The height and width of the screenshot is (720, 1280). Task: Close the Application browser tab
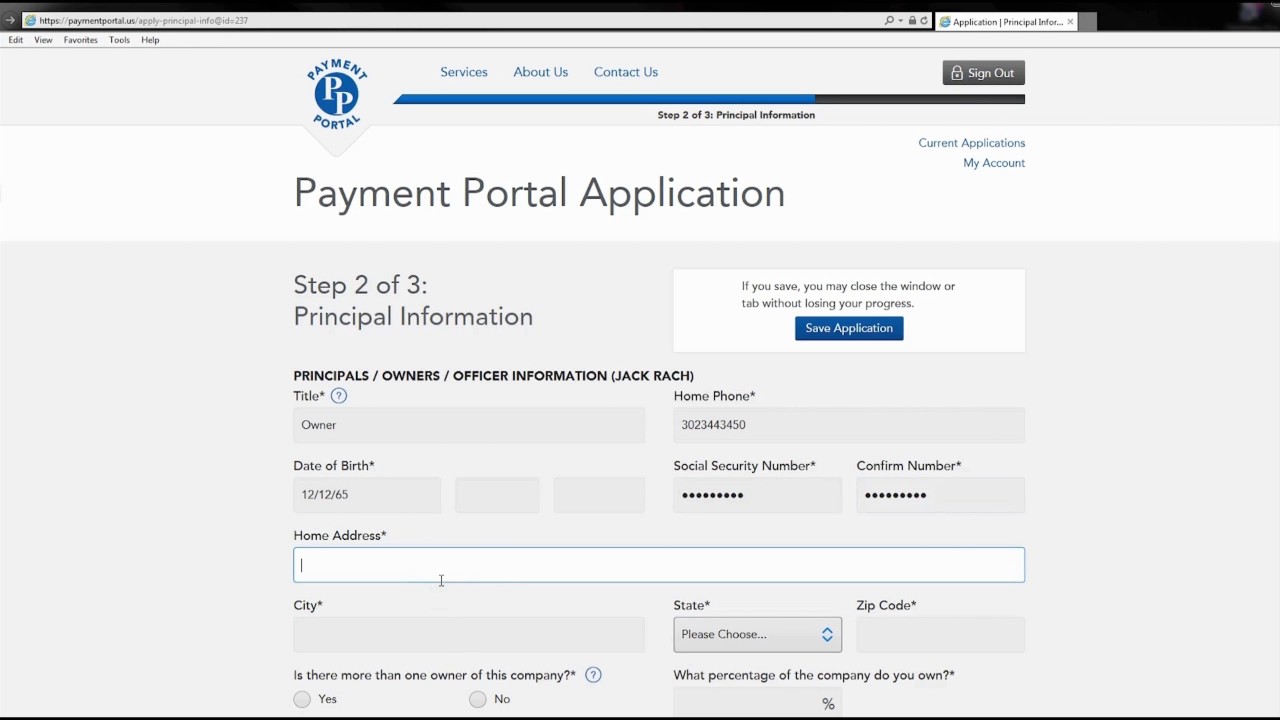(1070, 21)
